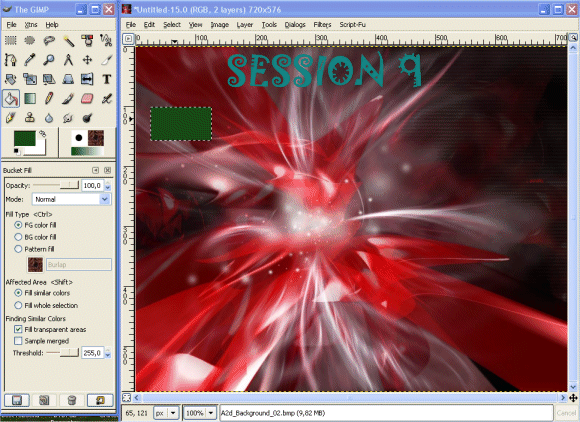Pick the Eraser tool

click(87, 99)
